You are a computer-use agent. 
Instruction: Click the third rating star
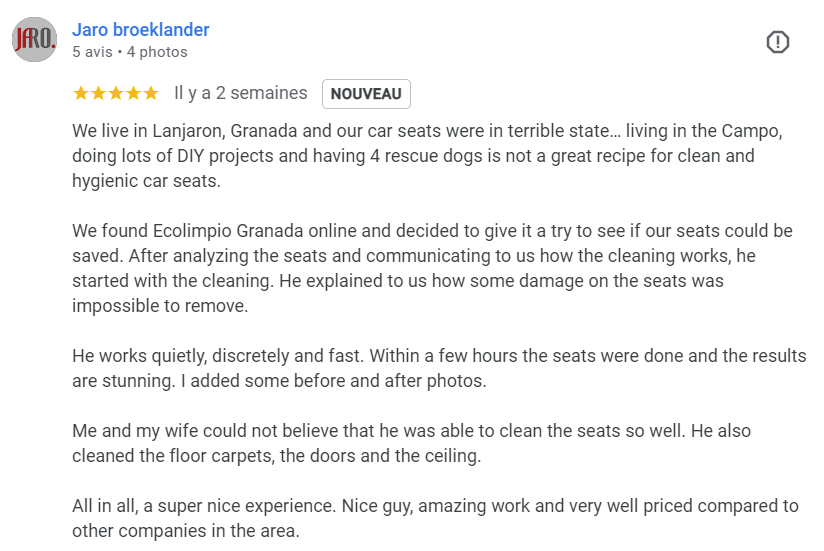point(116,94)
